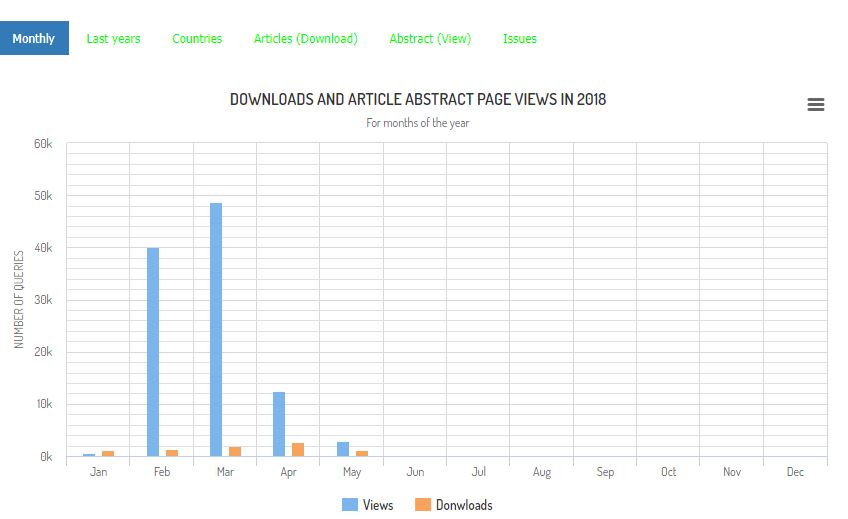Click the orange Donwloads legend color box
848x519 pixels.
click(x=422, y=505)
